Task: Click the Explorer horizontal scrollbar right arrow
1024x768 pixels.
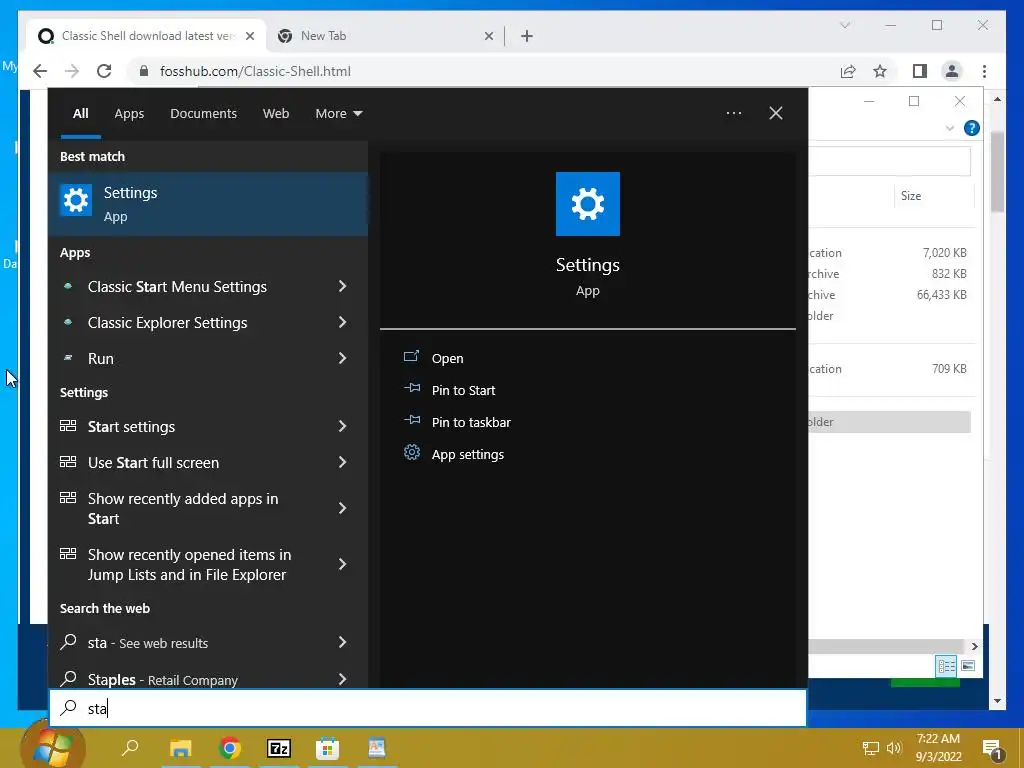Action: [x=974, y=646]
